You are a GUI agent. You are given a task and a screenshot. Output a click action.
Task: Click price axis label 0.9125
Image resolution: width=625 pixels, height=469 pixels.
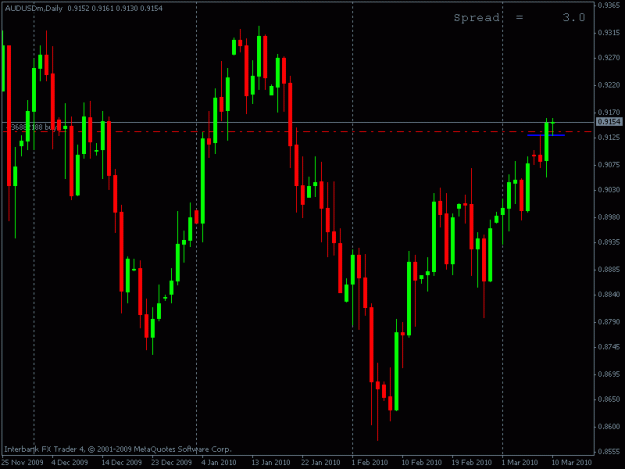[x=609, y=137]
